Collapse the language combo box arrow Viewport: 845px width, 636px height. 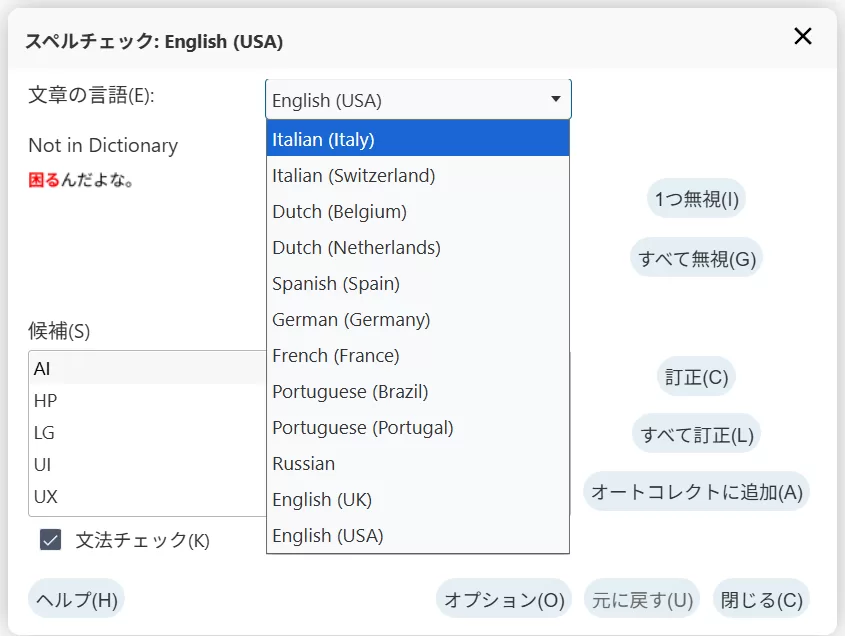555,99
